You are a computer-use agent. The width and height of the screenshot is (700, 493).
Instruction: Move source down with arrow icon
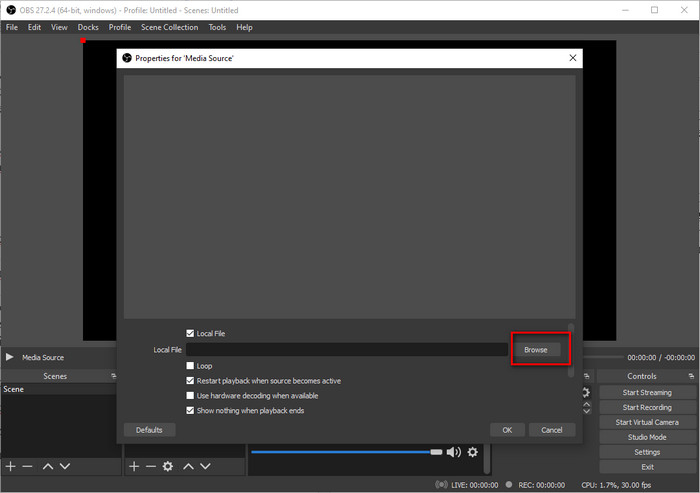pos(205,466)
